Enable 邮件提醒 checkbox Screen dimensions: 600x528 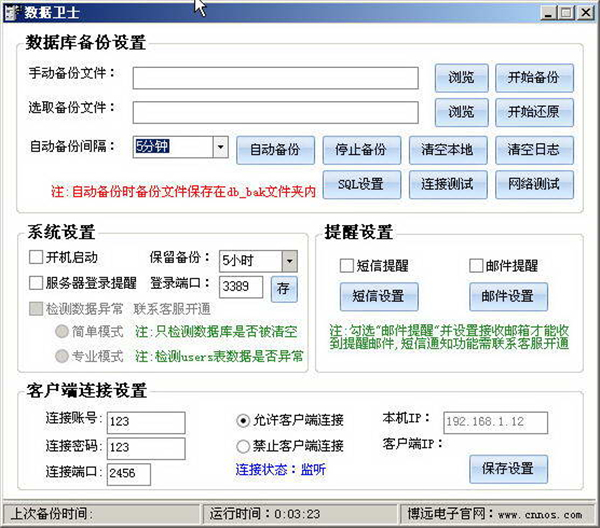(476, 266)
